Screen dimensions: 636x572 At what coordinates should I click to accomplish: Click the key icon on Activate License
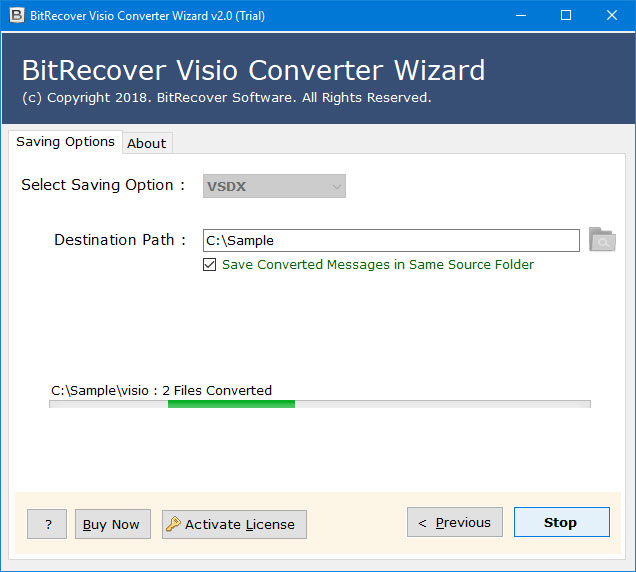(x=173, y=524)
